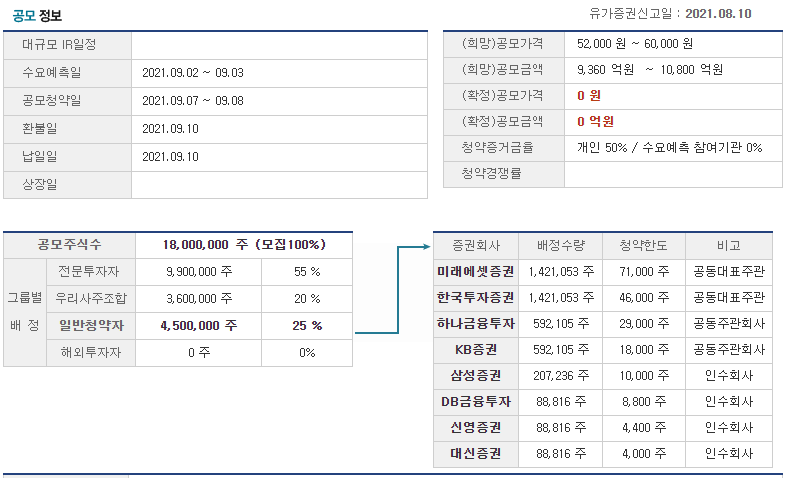Select the 하나금융투자 brokerage name
Screen dimensions: 792x478
coord(476,323)
